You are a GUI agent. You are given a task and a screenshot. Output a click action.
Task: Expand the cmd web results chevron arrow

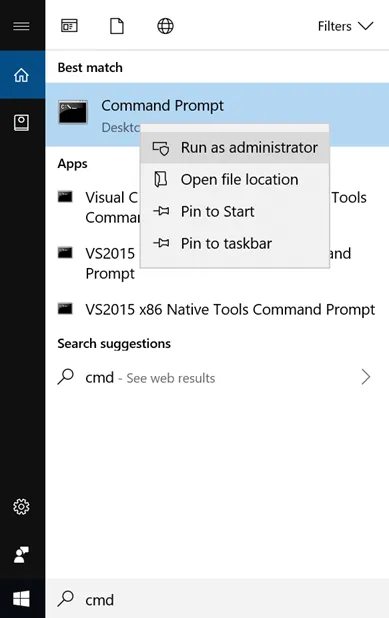(366, 377)
